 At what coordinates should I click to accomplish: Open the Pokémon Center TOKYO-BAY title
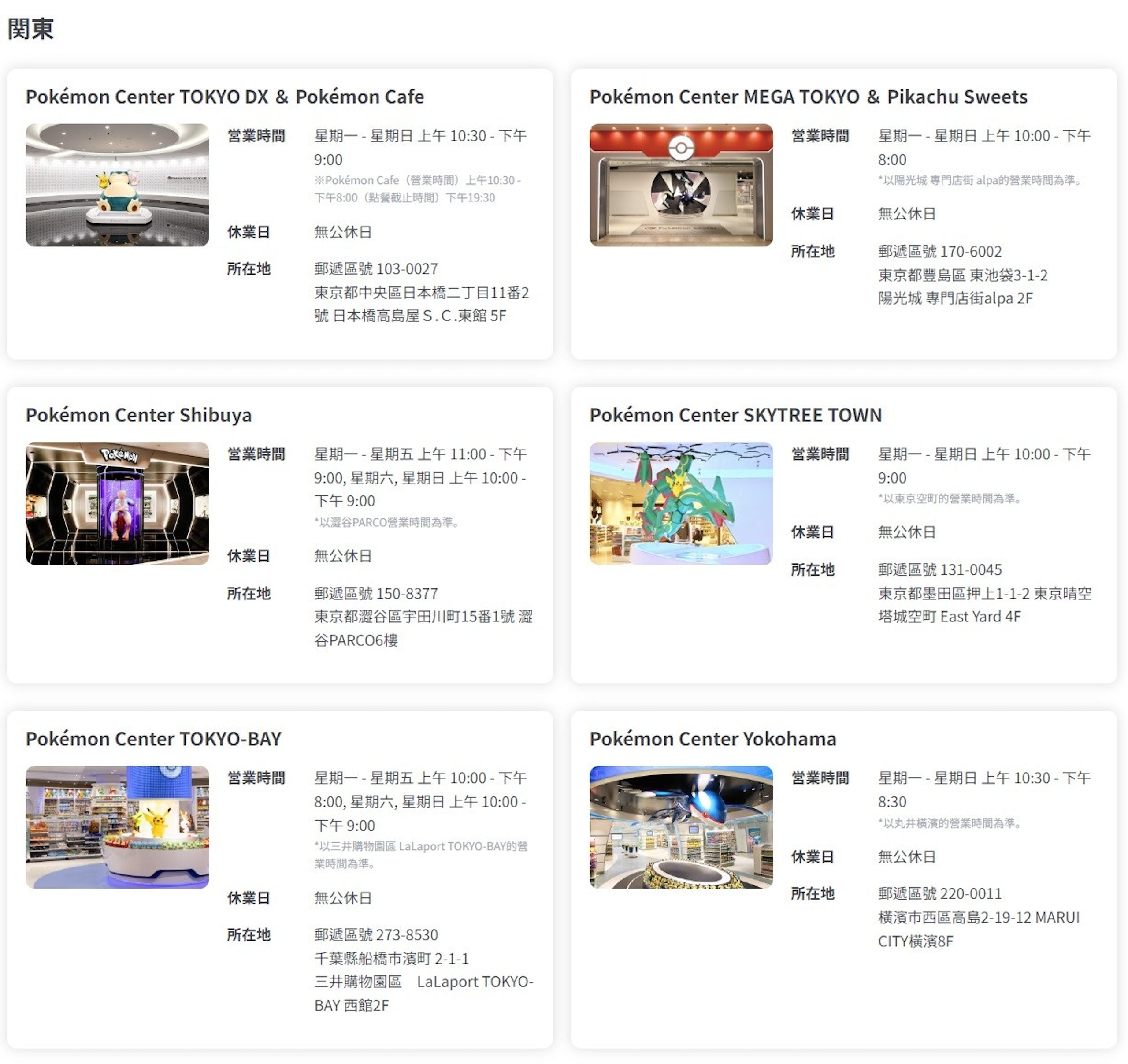click(x=153, y=739)
